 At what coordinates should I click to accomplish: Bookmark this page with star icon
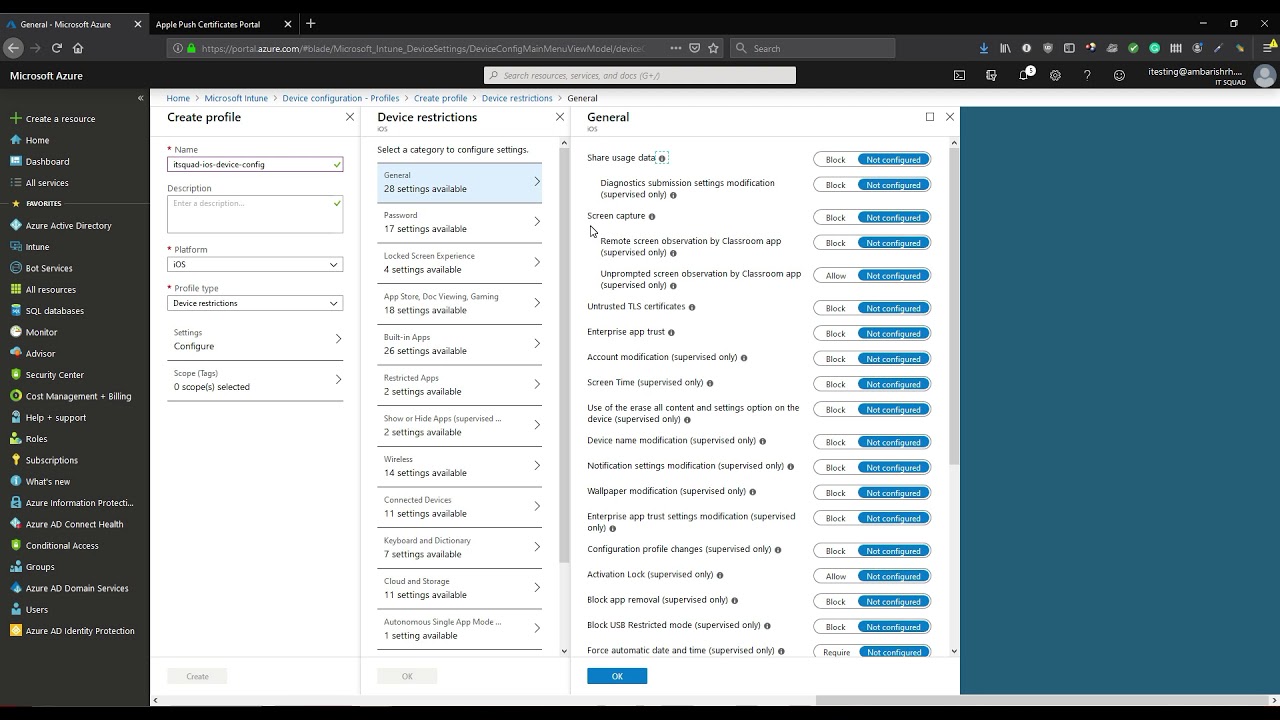point(713,48)
